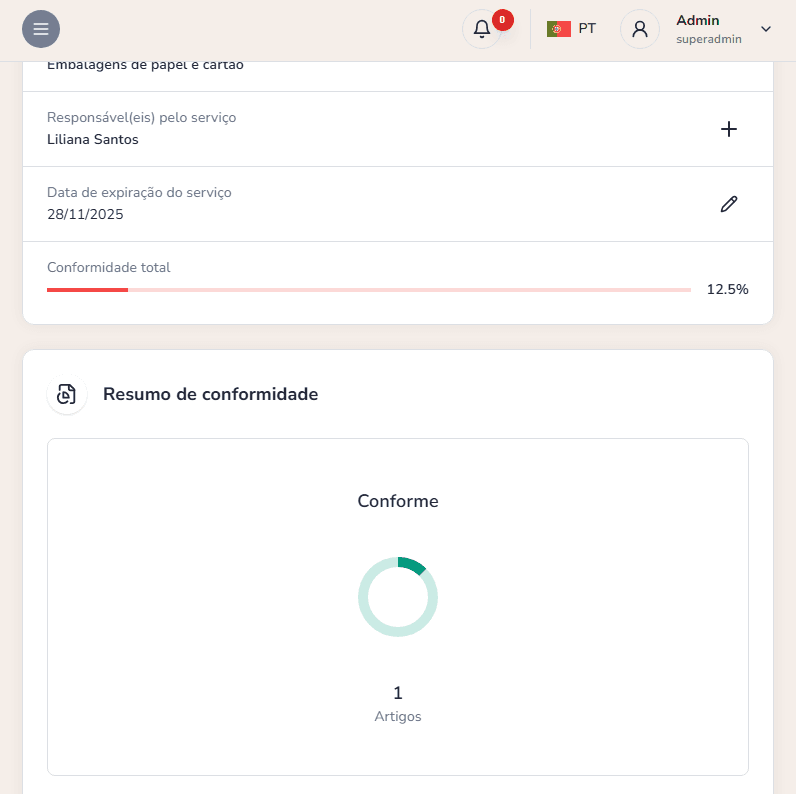Click the 12.5% conformity percentage

point(727,290)
